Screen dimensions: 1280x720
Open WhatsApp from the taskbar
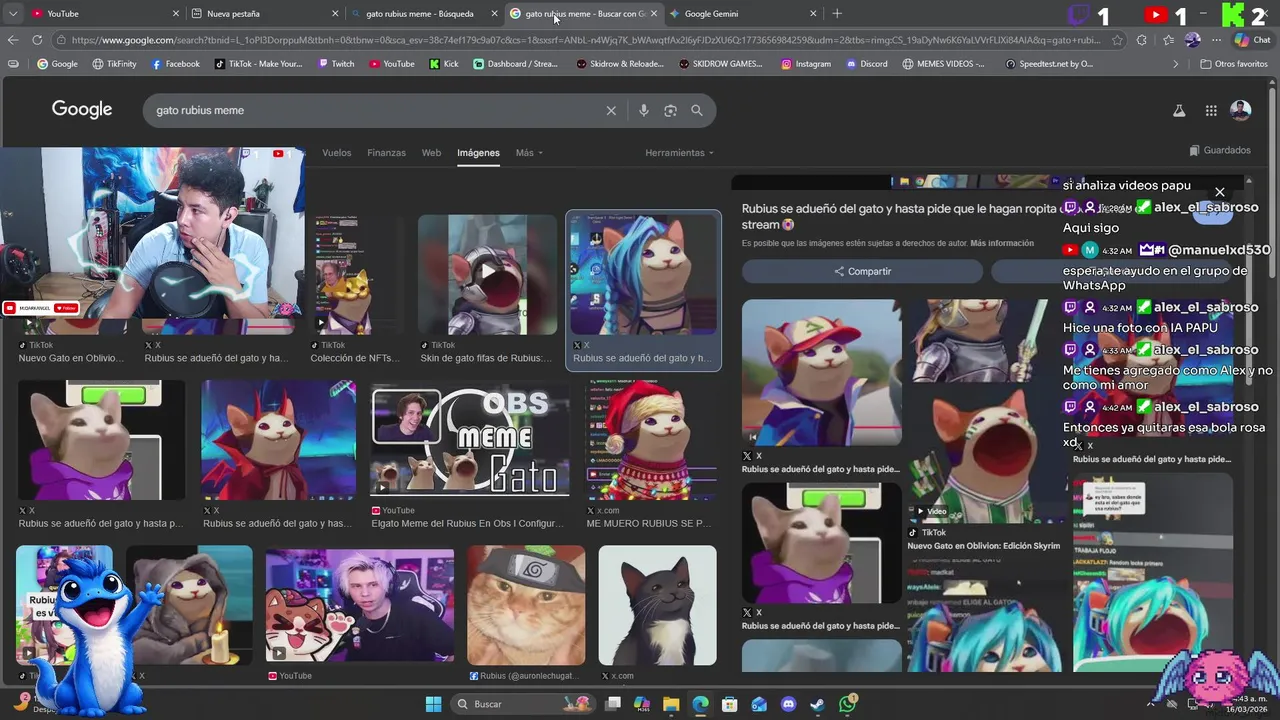[848, 704]
